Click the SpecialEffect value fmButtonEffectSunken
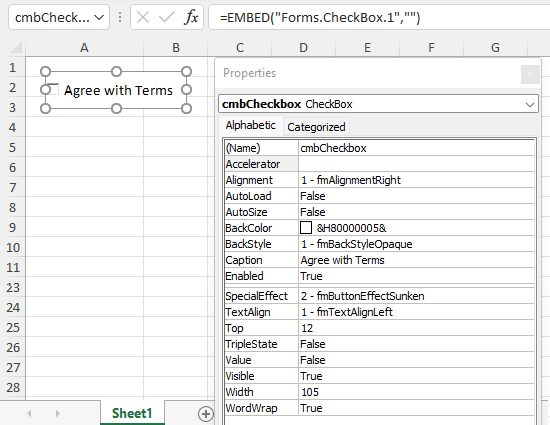The height and width of the screenshot is (425, 550). pyautogui.click(x=416, y=296)
